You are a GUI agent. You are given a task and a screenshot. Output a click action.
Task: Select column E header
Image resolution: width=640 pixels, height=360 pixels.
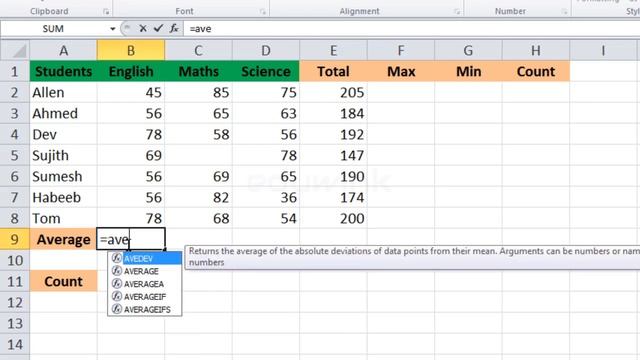333,51
